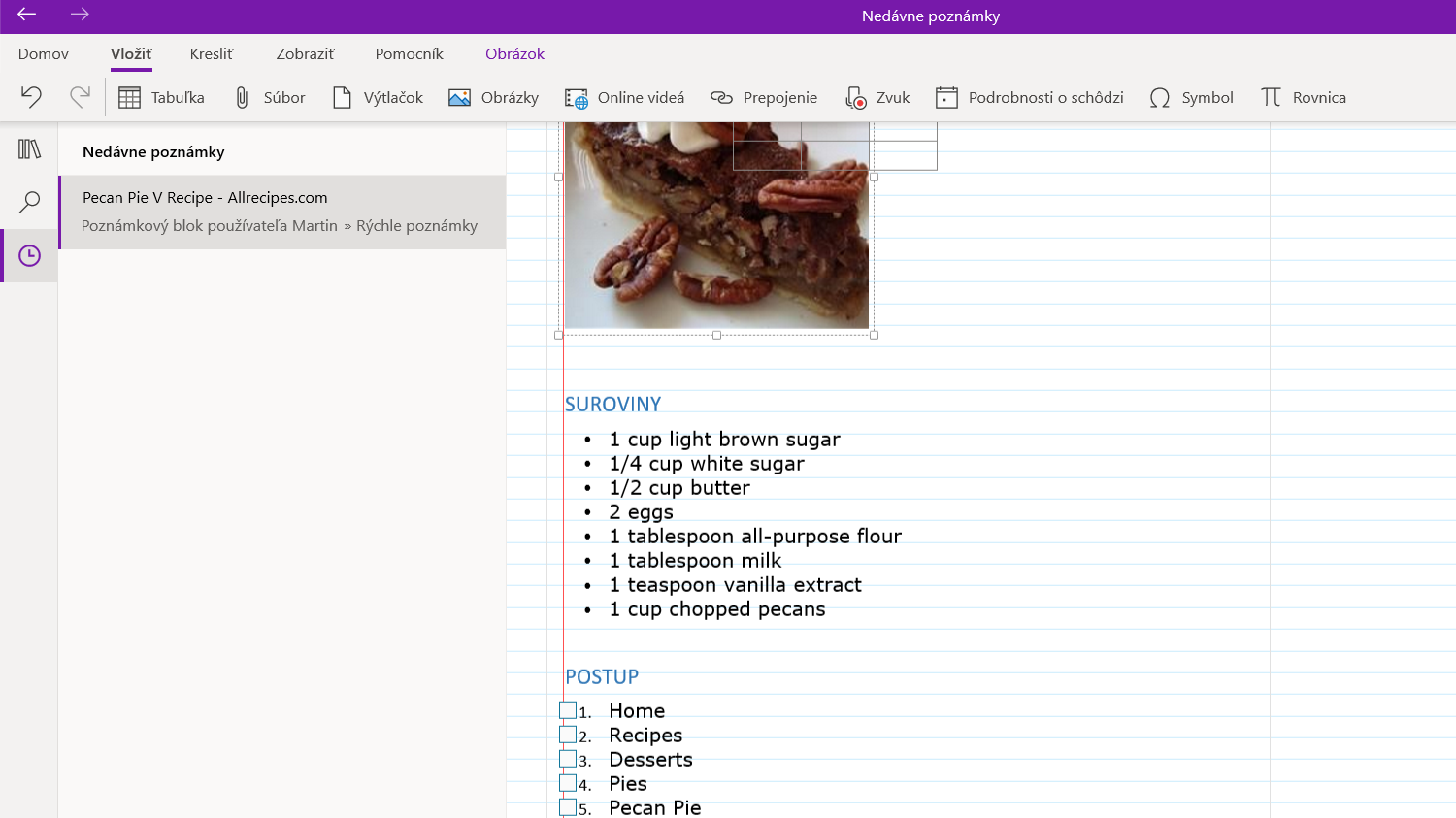Viewport: 1456px width, 818px height.
Task: Mark the Desserts checkbox
Action: [568, 759]
